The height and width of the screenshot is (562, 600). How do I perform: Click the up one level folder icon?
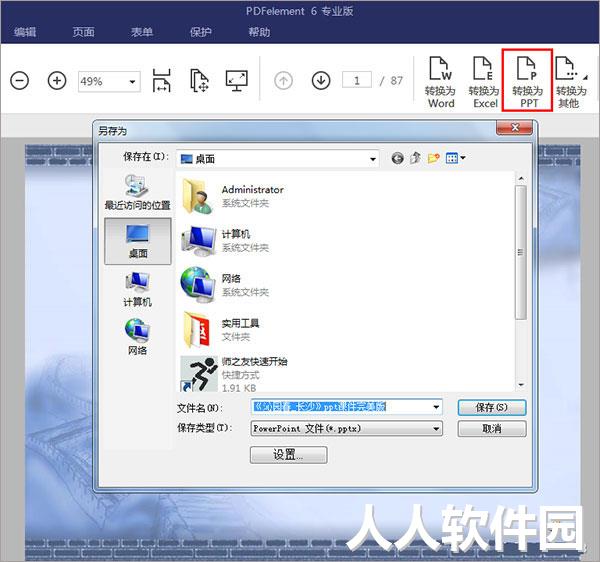pos(415,158)
